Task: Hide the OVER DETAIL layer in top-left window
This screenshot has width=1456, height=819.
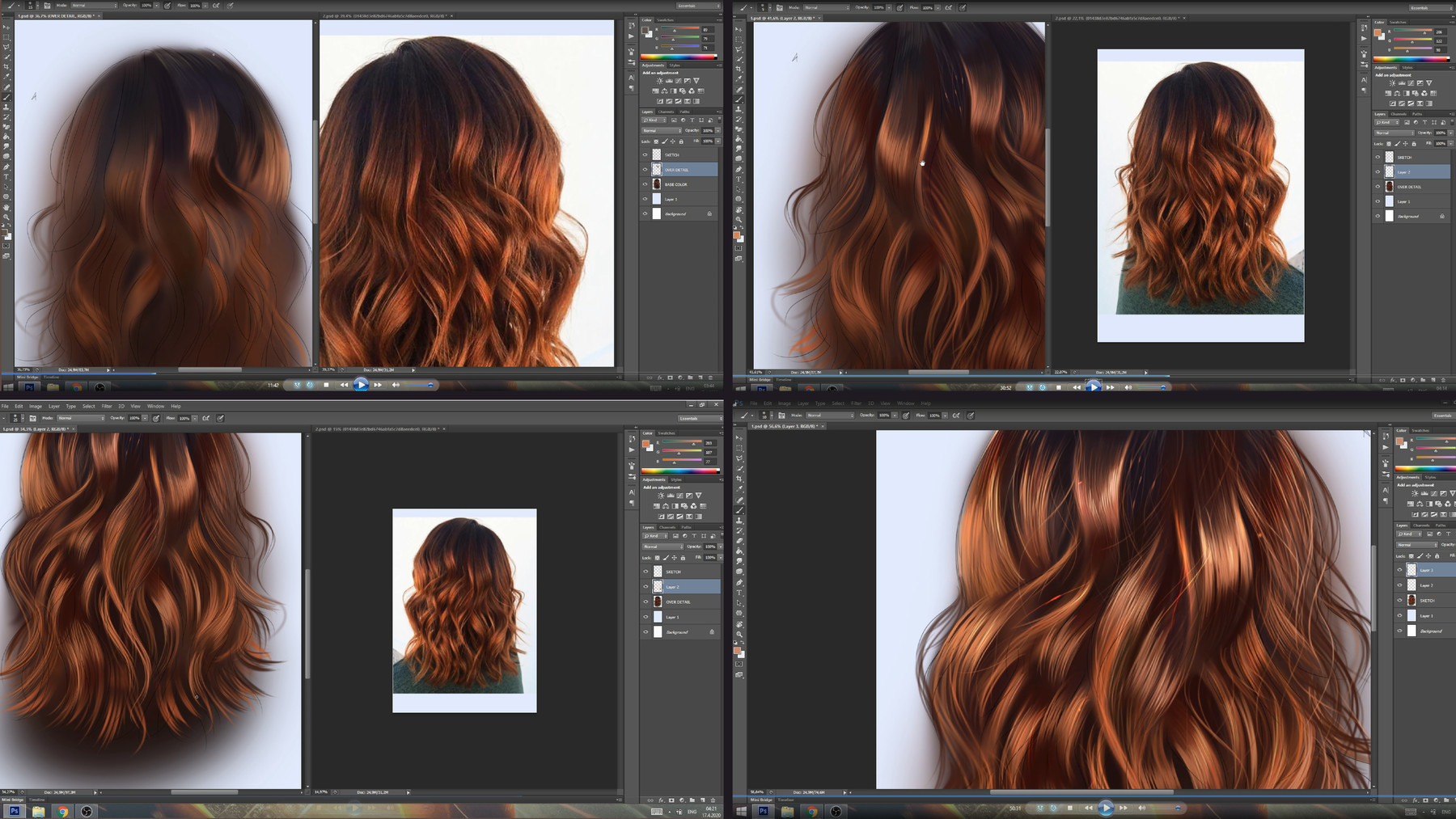Action: pyautogui.click(x=645, y=169)
